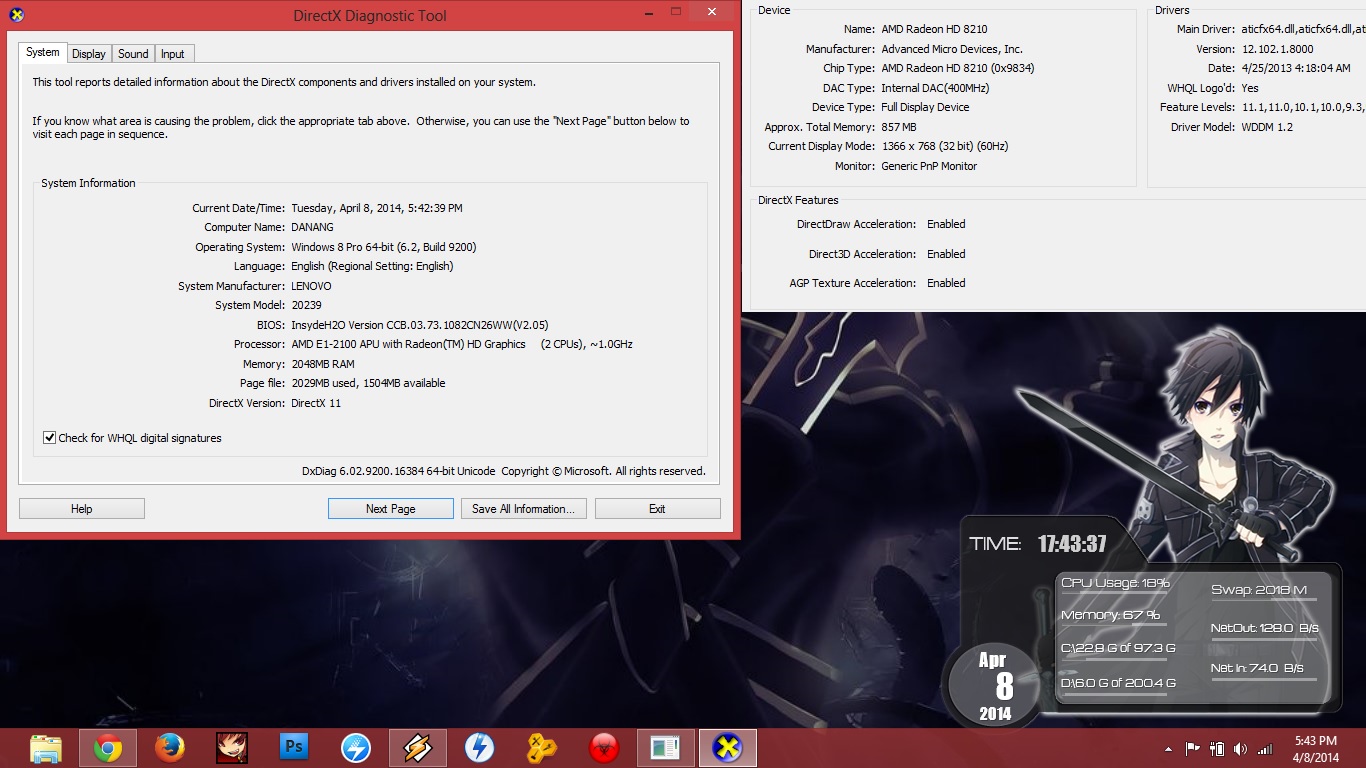Click the Exit button
Image resolution: width=1366 pixels, height=768 pixels.
coord(657,509)
